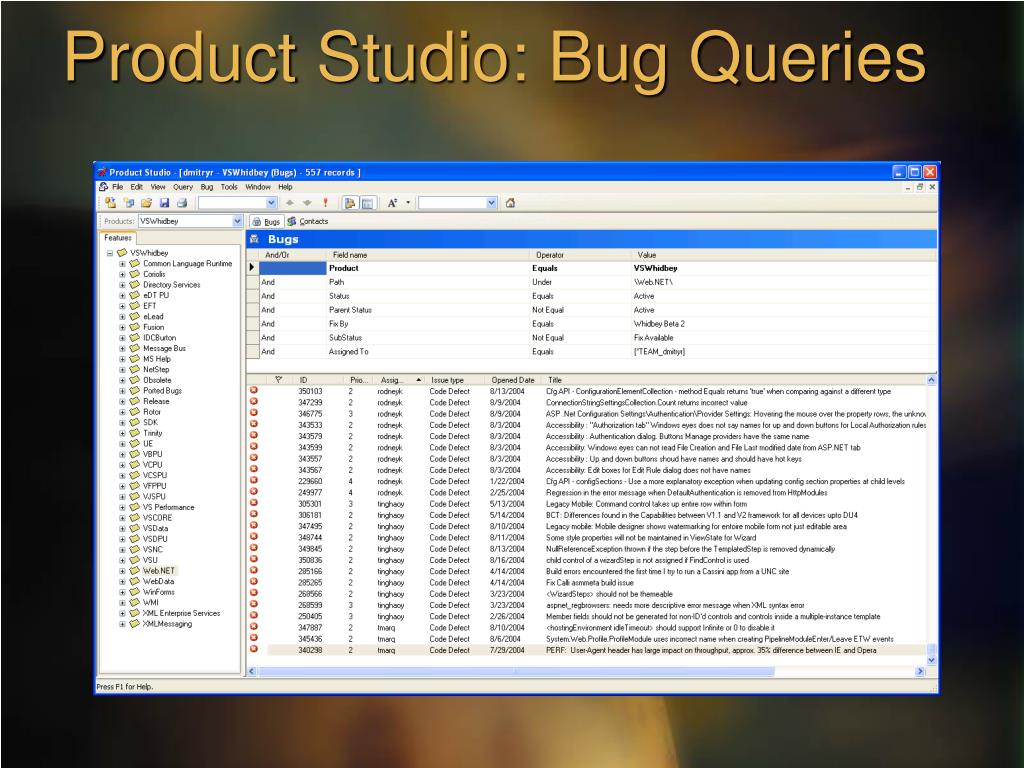This screenshot has height=768, width=1024.
Task: Select the XMLMessaging tree item
Action: (168, 624)
